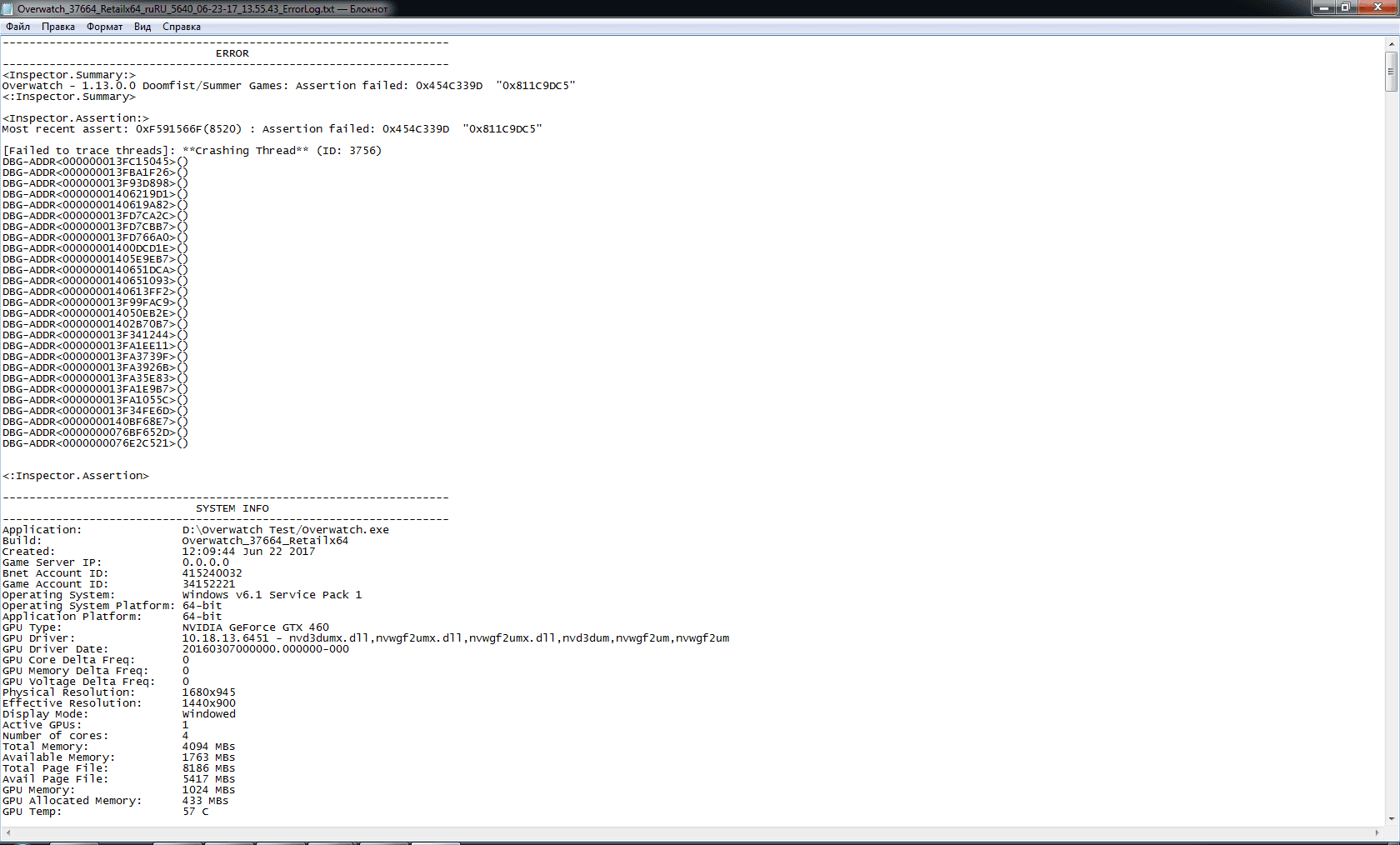
Task: Place the cursor on the SYSTEM INFO heading
Action: click(232, 508)
